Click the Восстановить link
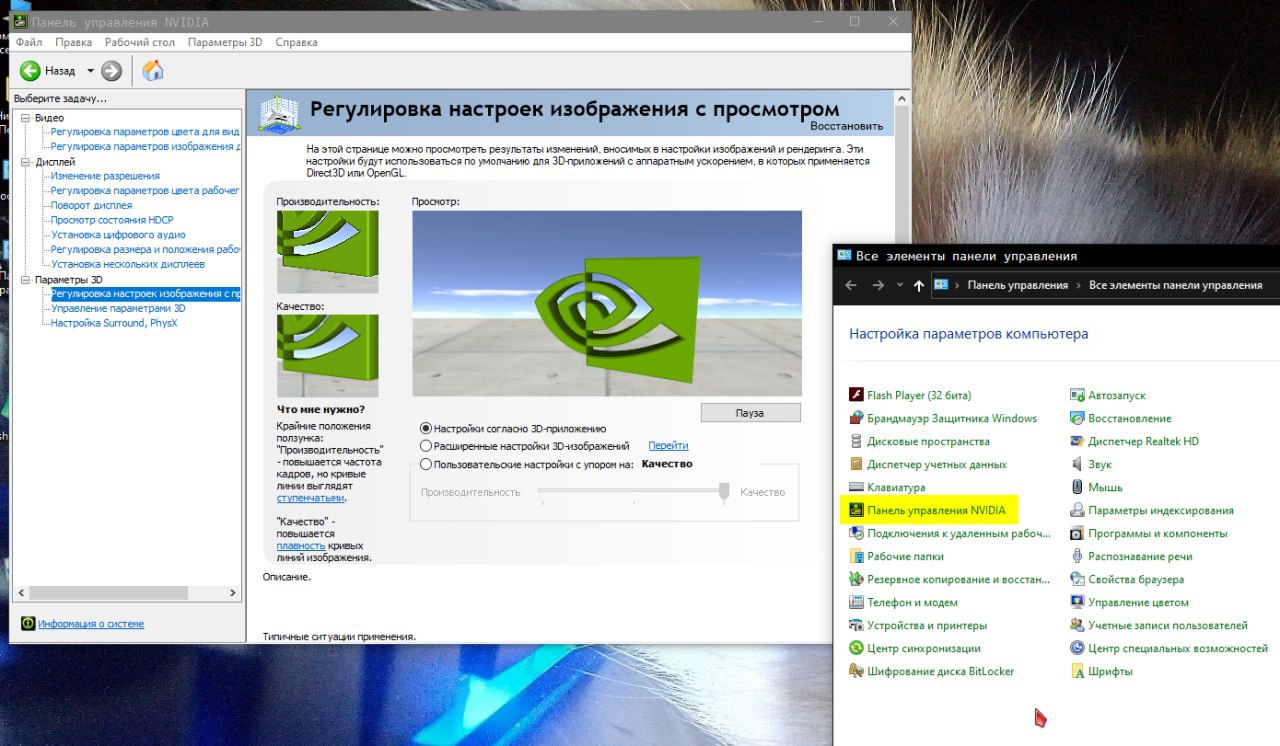Image resolution: width=1280 pixels, height=746 pixels. tap(847, 126)
